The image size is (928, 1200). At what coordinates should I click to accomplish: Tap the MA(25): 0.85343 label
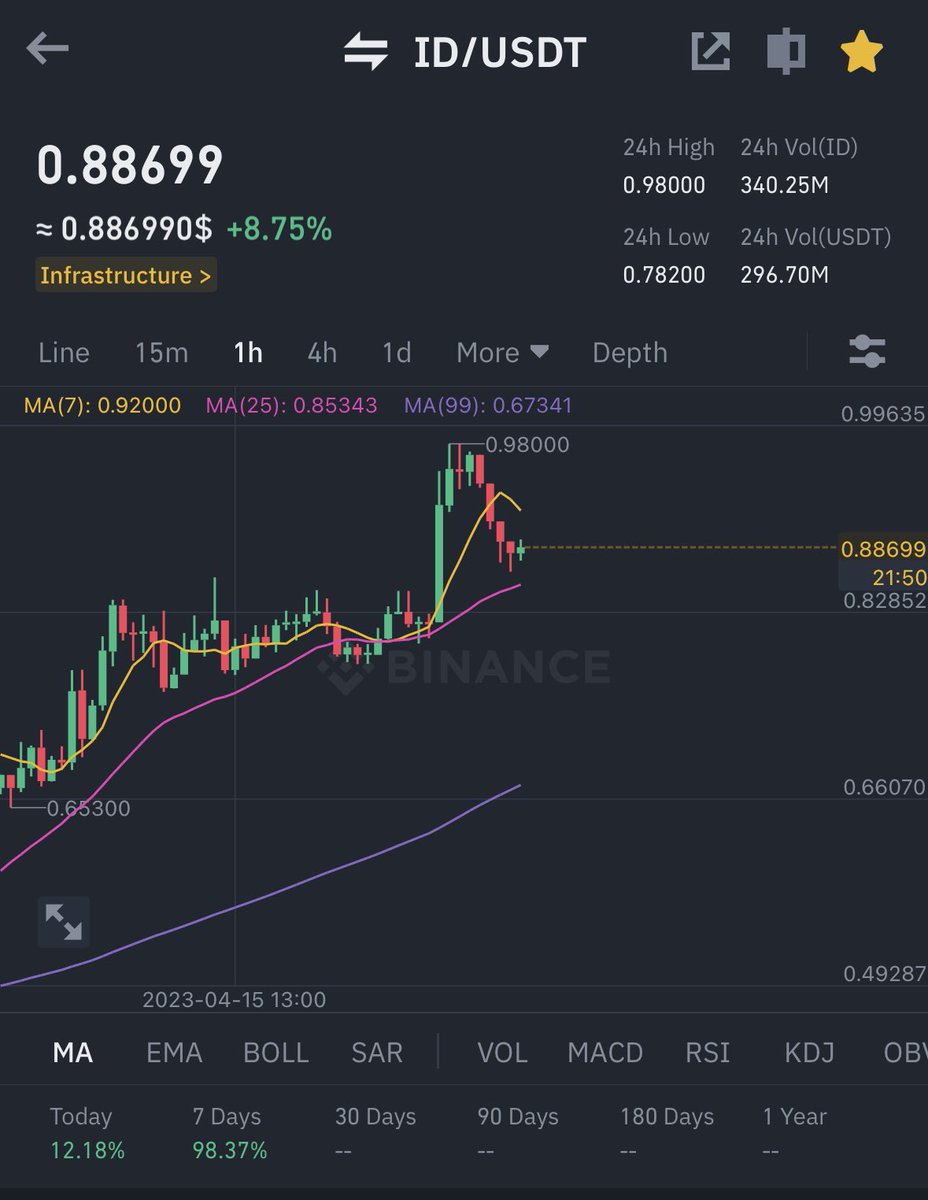coord(292,405)
